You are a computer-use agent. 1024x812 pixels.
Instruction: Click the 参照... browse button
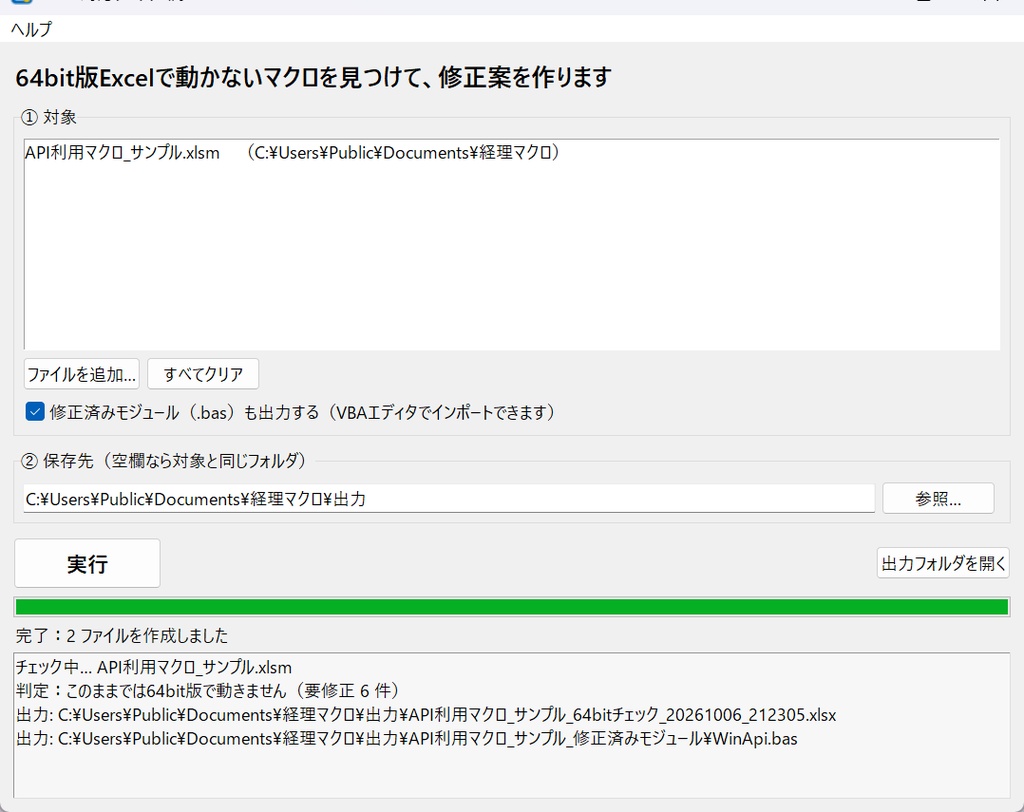pyautogui.click(x=938, y=499)
